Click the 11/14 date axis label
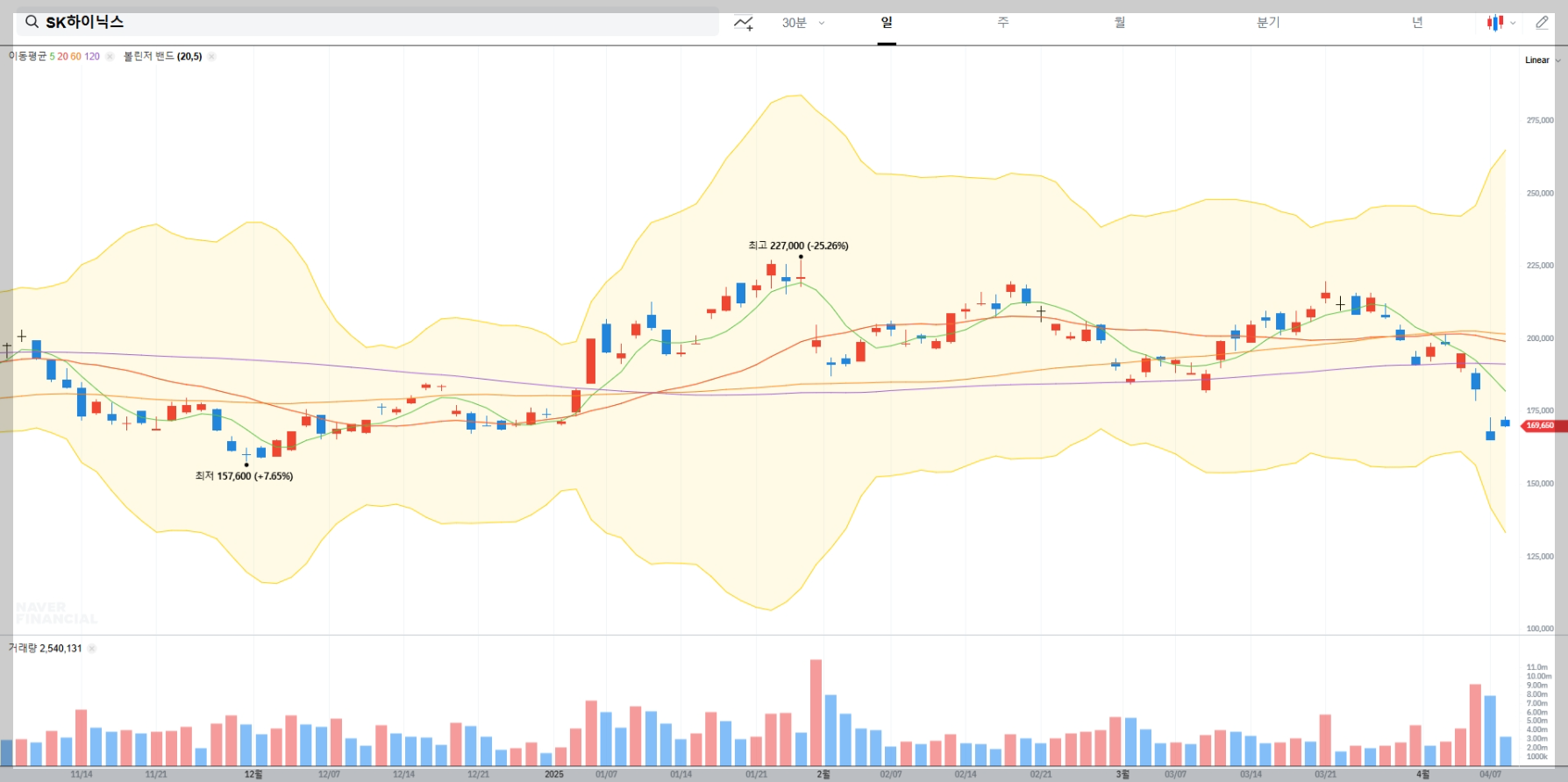The height and width of the screenshot is (782, 1568). [82, 774]
